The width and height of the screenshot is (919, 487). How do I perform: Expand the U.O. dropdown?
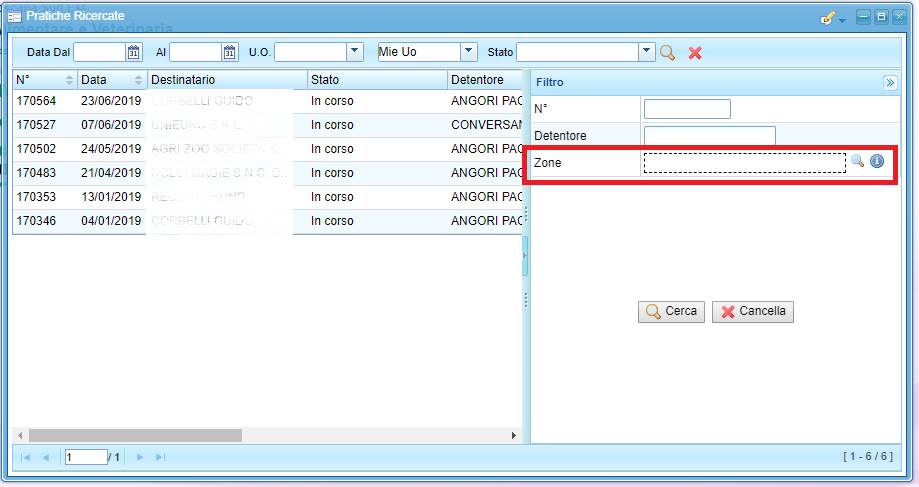pyautogui.click(x=355, y=52)
